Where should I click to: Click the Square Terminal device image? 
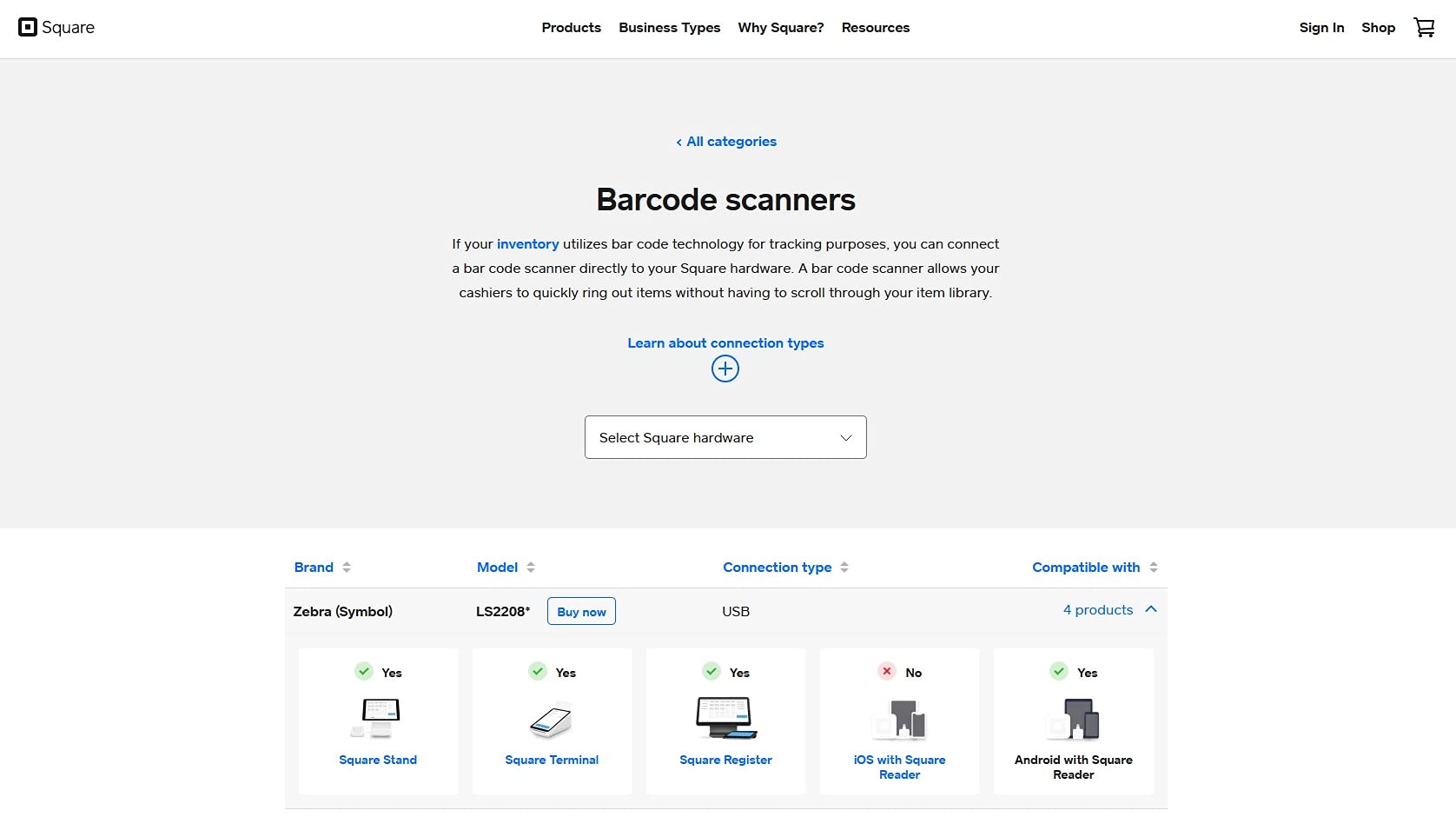coord(552,719)
